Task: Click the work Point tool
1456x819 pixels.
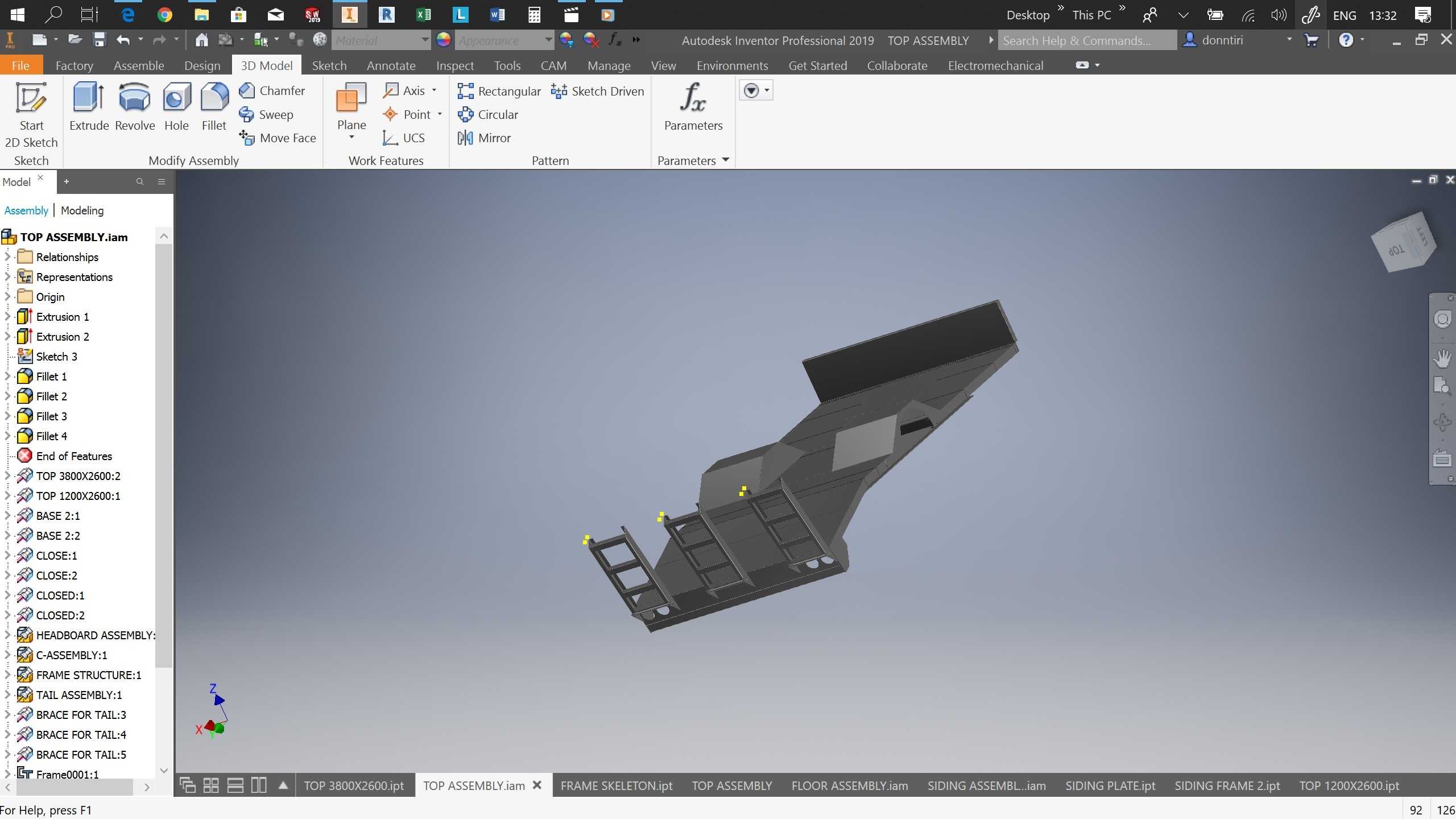Action: point(407,114)
